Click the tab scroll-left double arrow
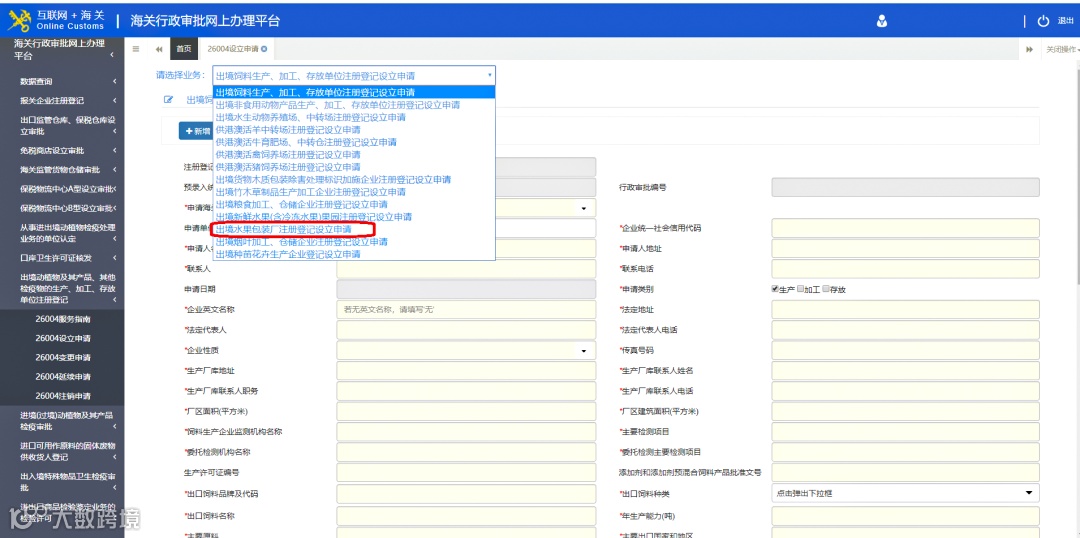 (x=159, y=49)
